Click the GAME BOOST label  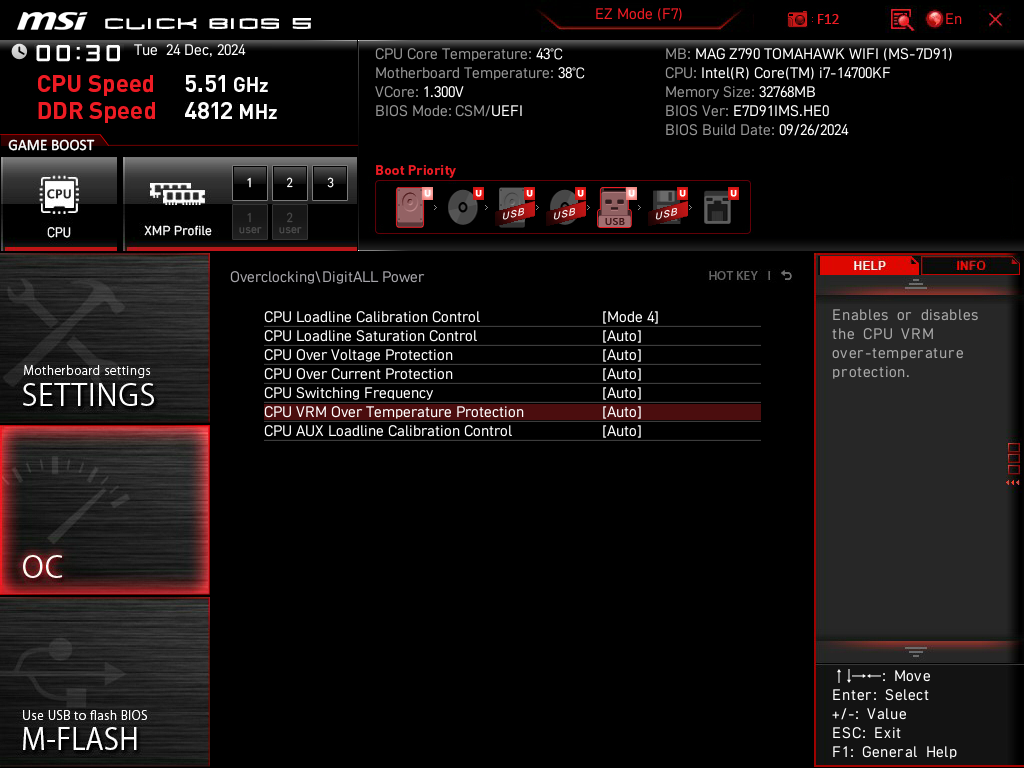coord(51,145)
